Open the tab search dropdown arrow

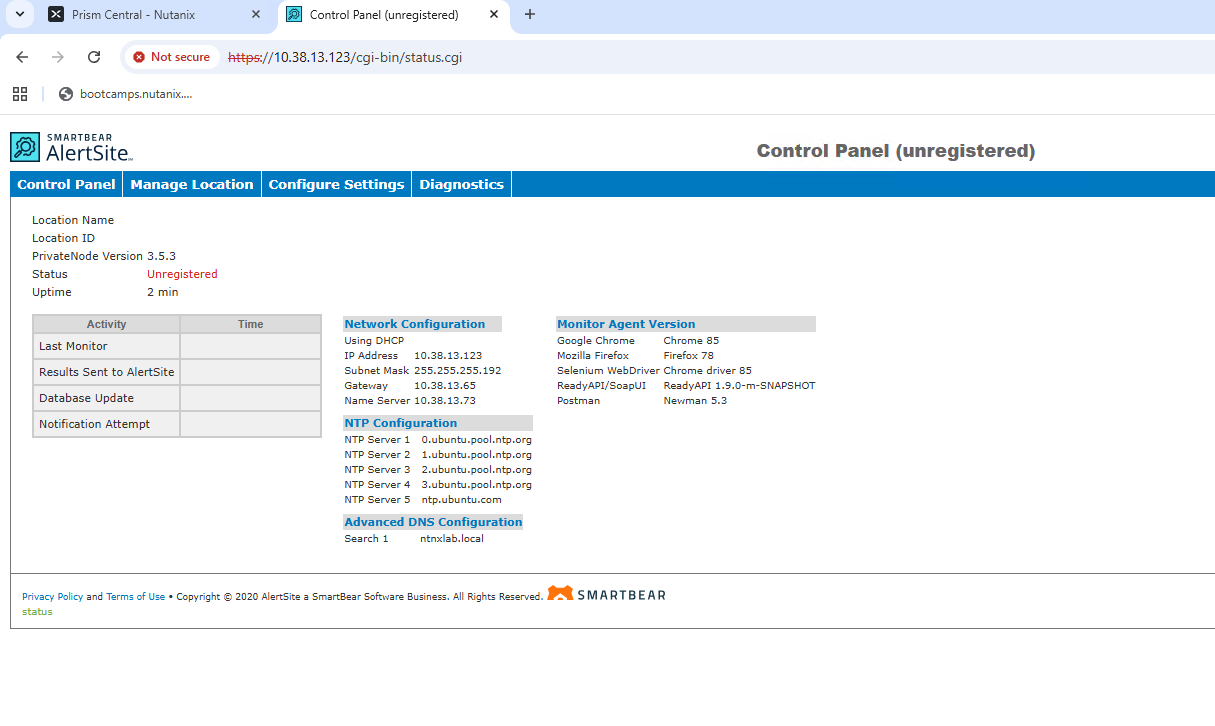[19, 14]
